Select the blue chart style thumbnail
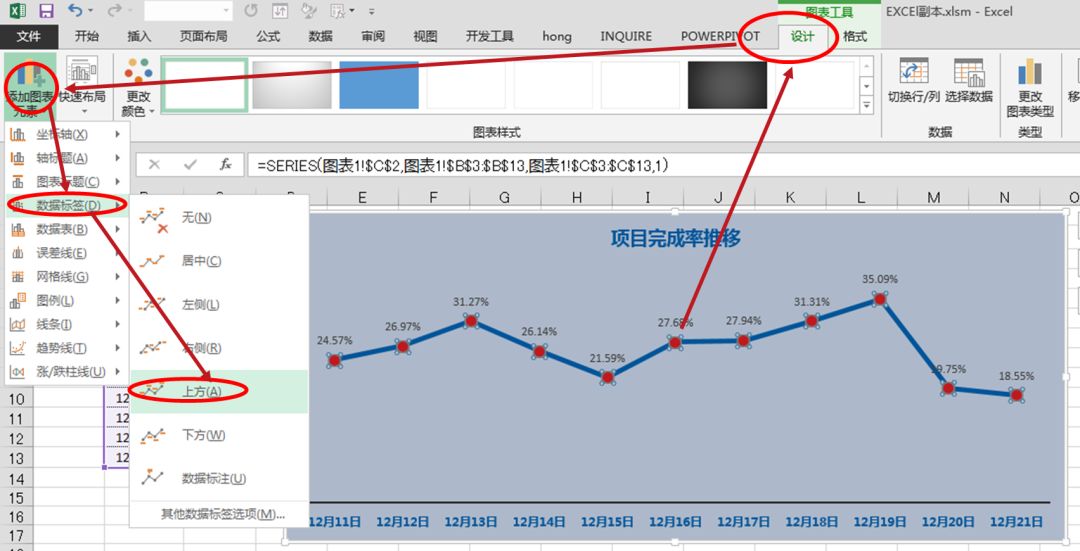 (x=379, y=85)
